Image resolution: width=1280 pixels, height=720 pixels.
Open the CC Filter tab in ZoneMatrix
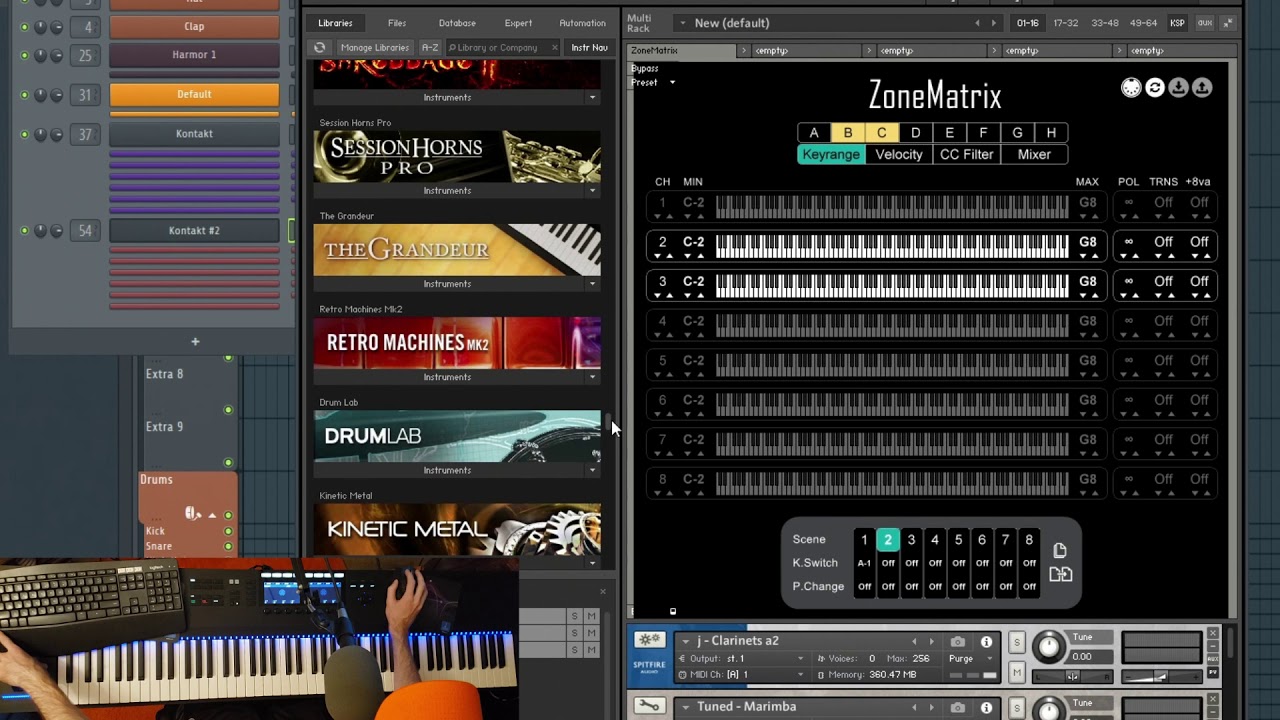pyautogui.click(x=966, y=154)
